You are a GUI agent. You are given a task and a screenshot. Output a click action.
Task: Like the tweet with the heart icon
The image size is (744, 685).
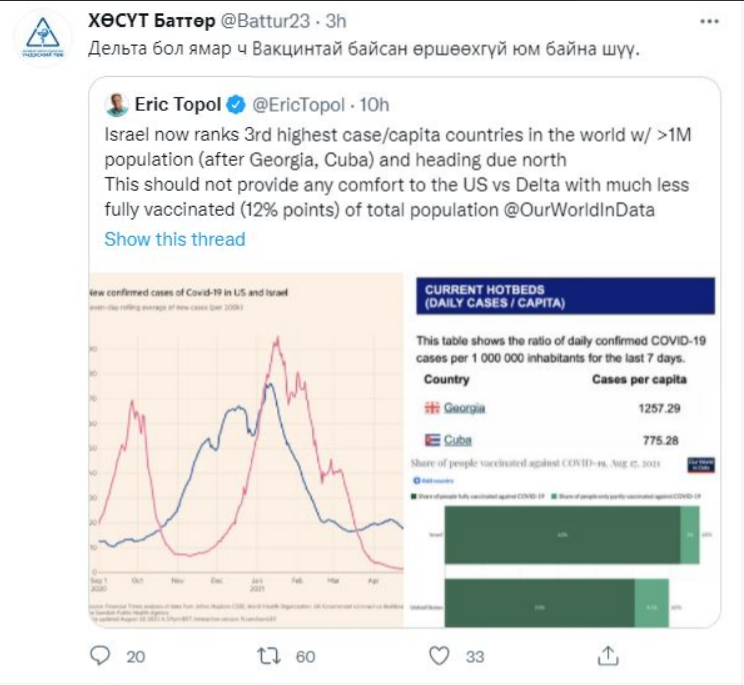(439, 655)
